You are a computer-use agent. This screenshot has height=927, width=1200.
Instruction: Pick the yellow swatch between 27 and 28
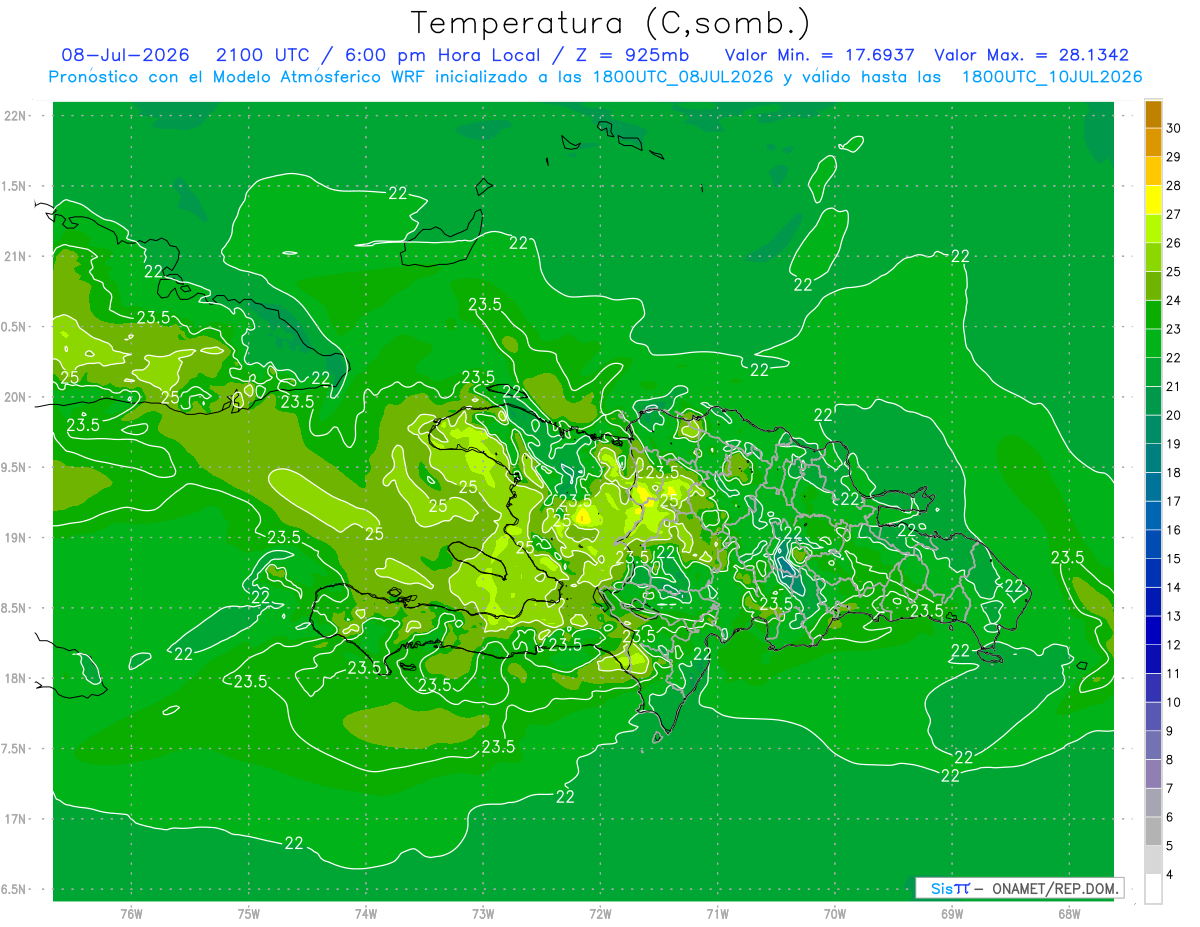(x=1153, y=200)
